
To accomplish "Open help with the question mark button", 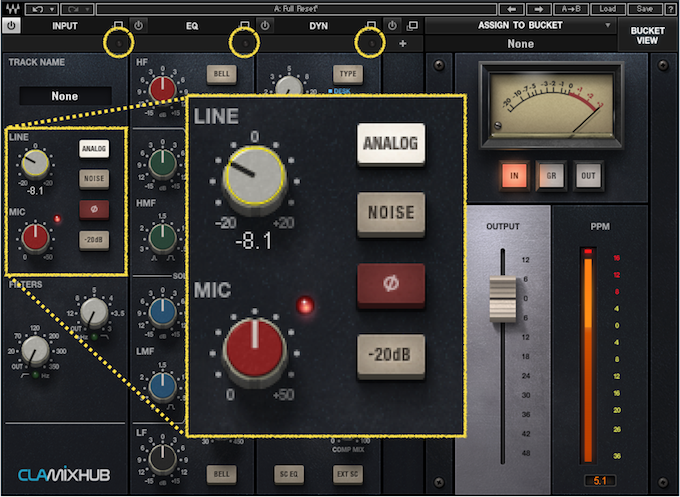I will click(670, 9).
